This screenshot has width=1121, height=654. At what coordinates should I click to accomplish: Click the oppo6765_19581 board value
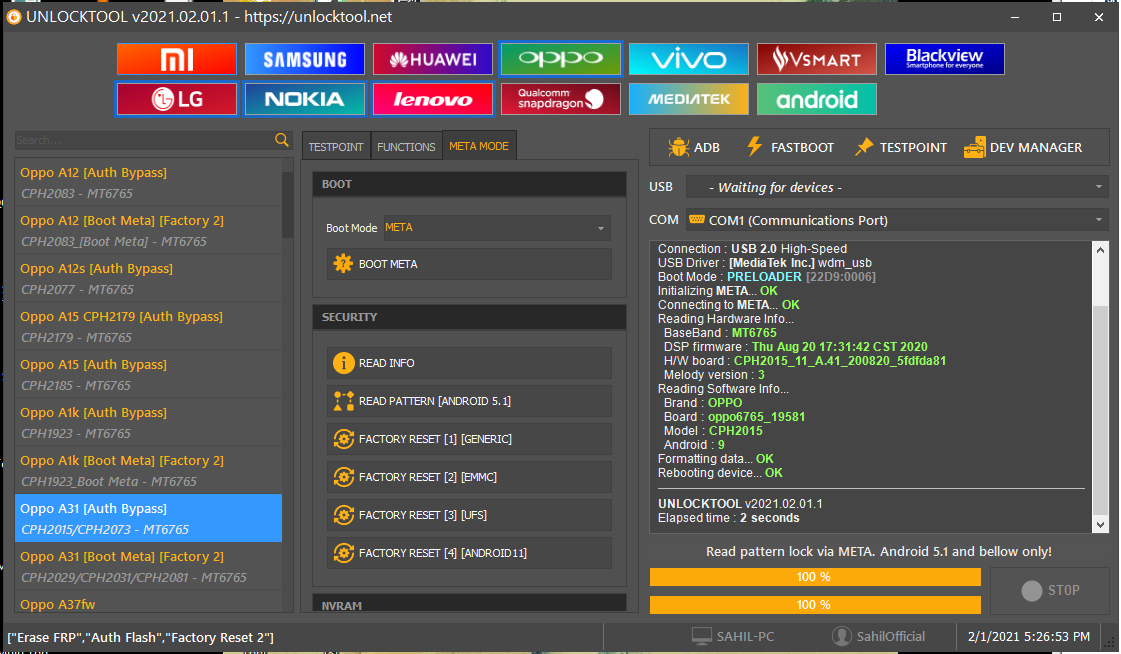[x=756, y=417]
